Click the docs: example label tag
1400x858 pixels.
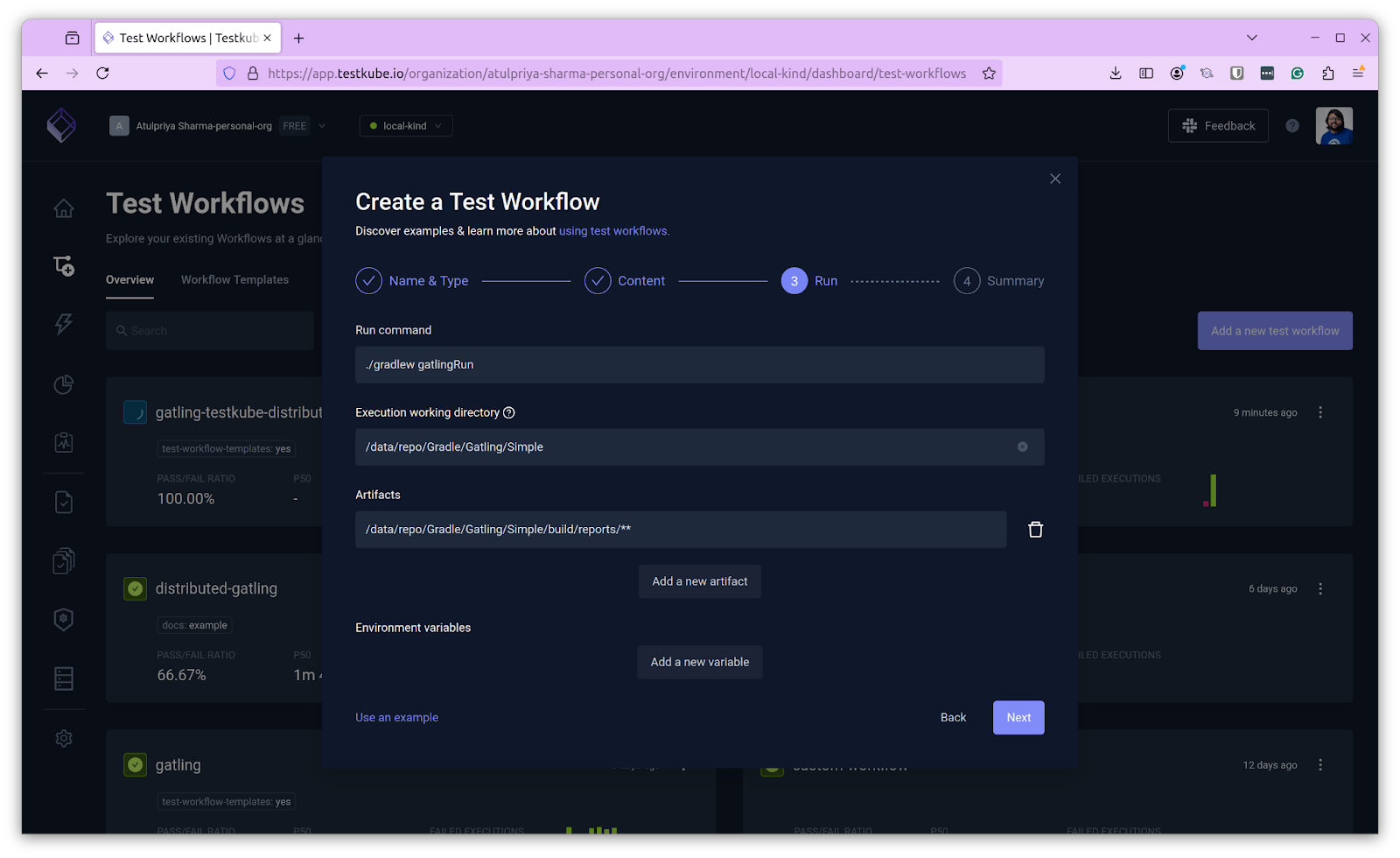click(x=194, y=625)
